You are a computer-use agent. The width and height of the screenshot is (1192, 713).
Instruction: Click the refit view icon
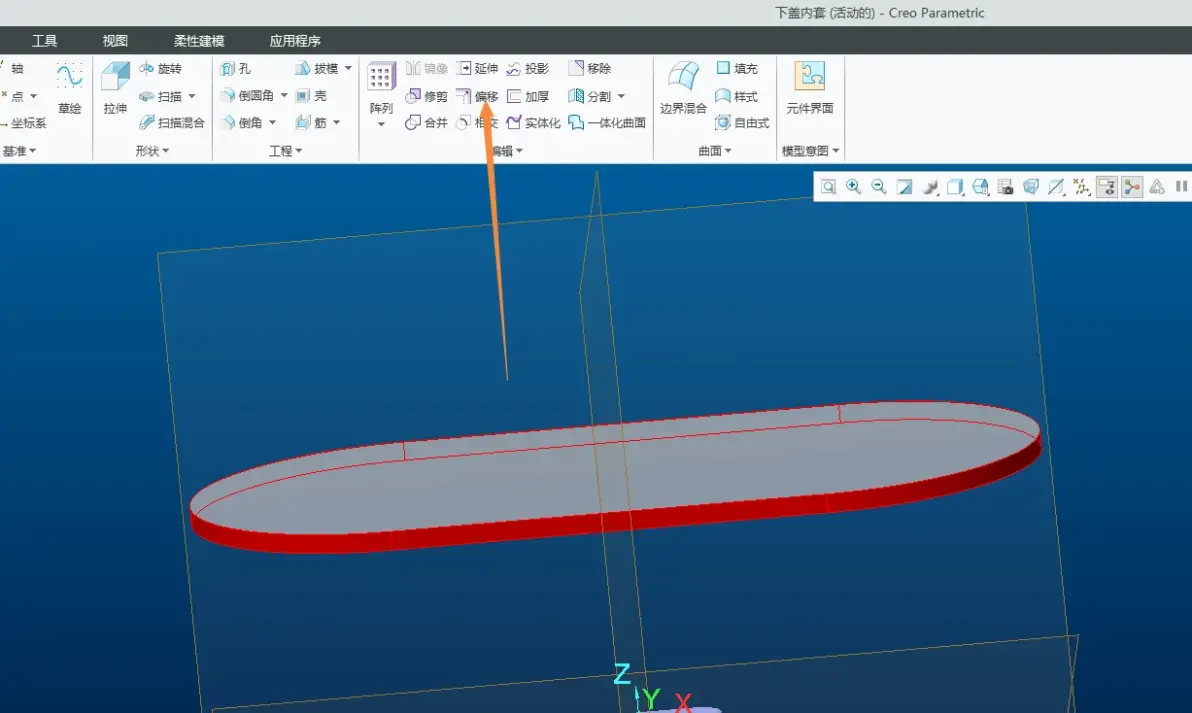829,187
